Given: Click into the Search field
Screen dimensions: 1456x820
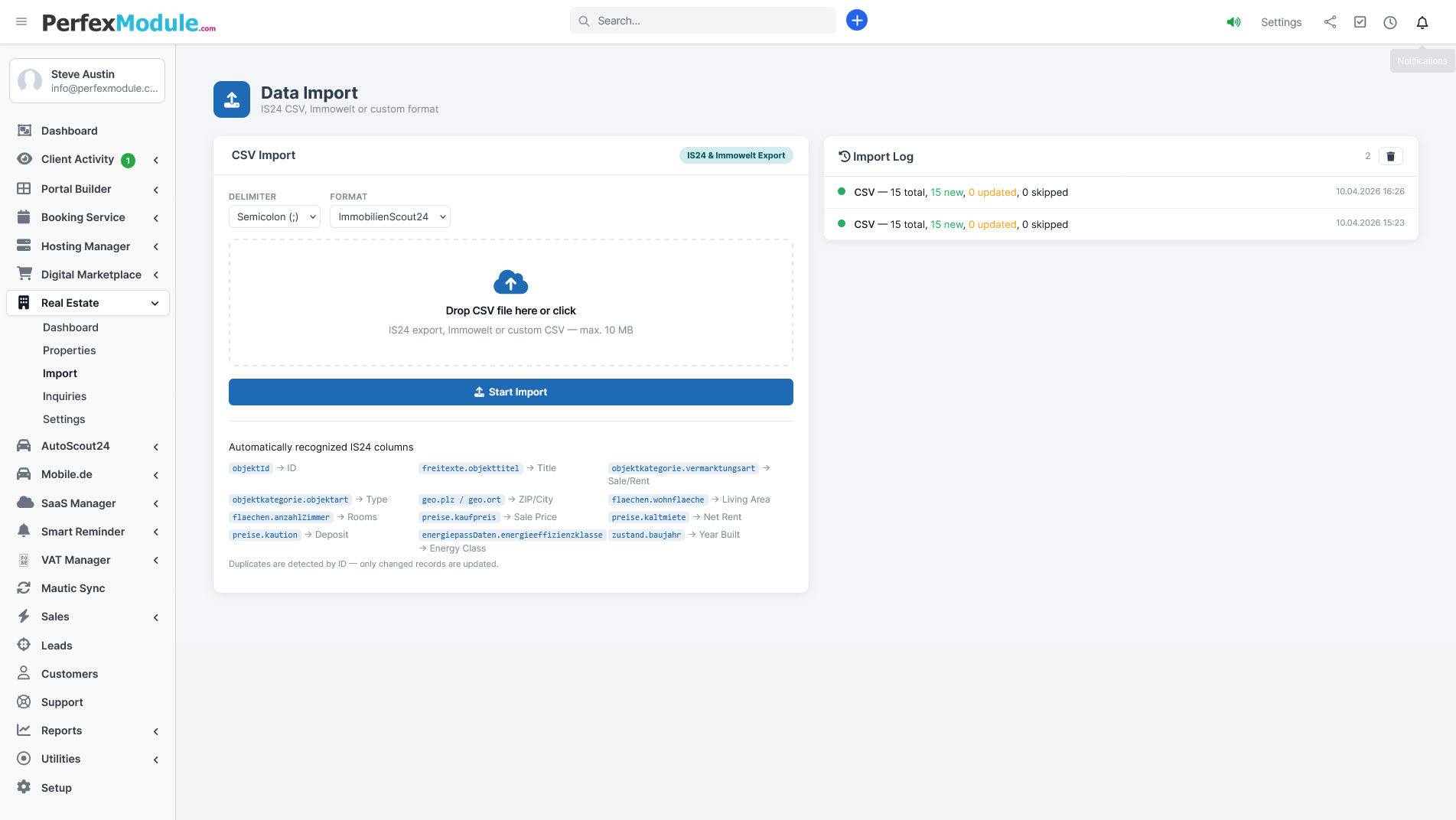Looking at the screenshot, I should 702,21.
